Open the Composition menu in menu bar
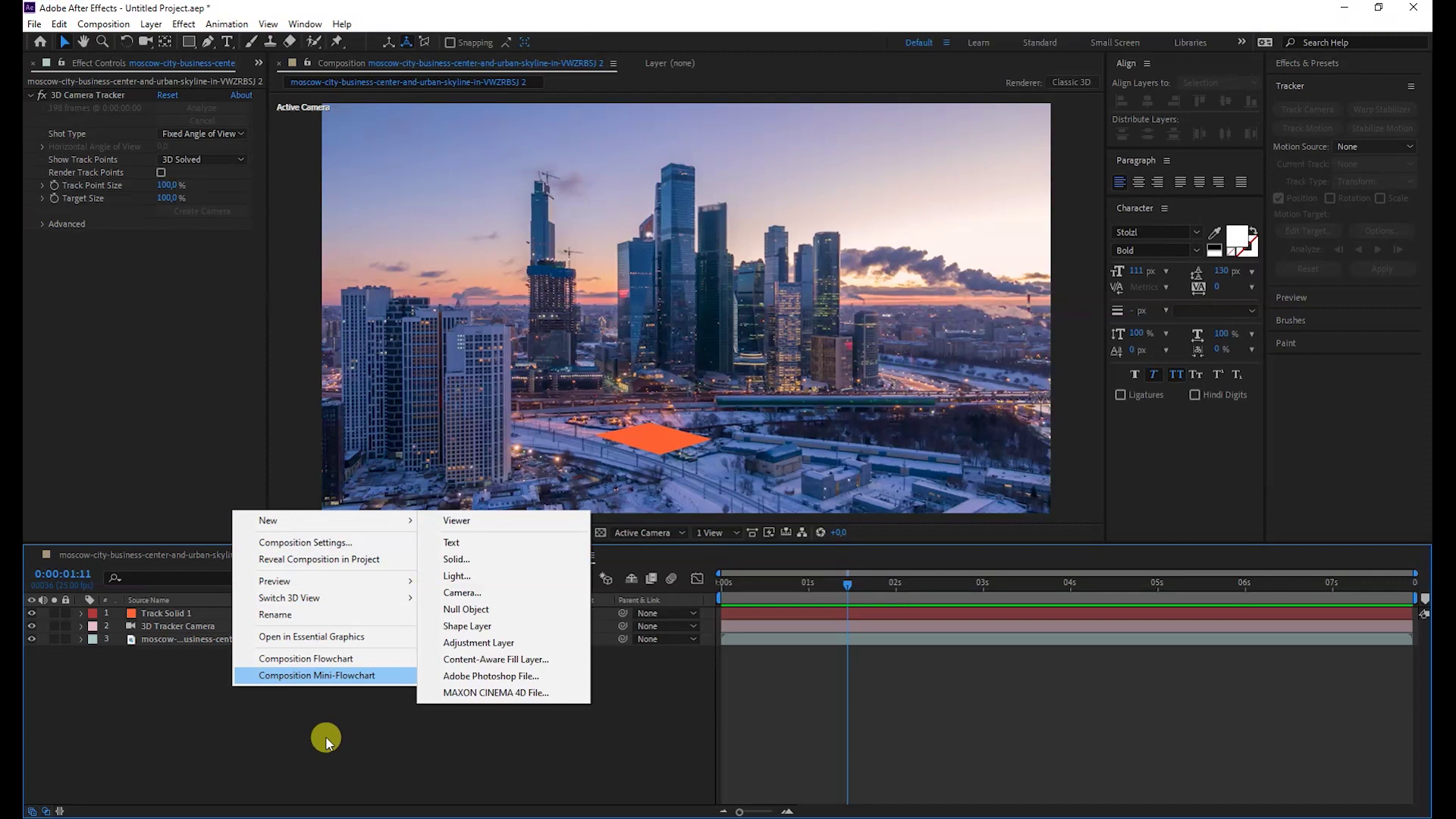1456x819 pixels. [x=103, y=24]
